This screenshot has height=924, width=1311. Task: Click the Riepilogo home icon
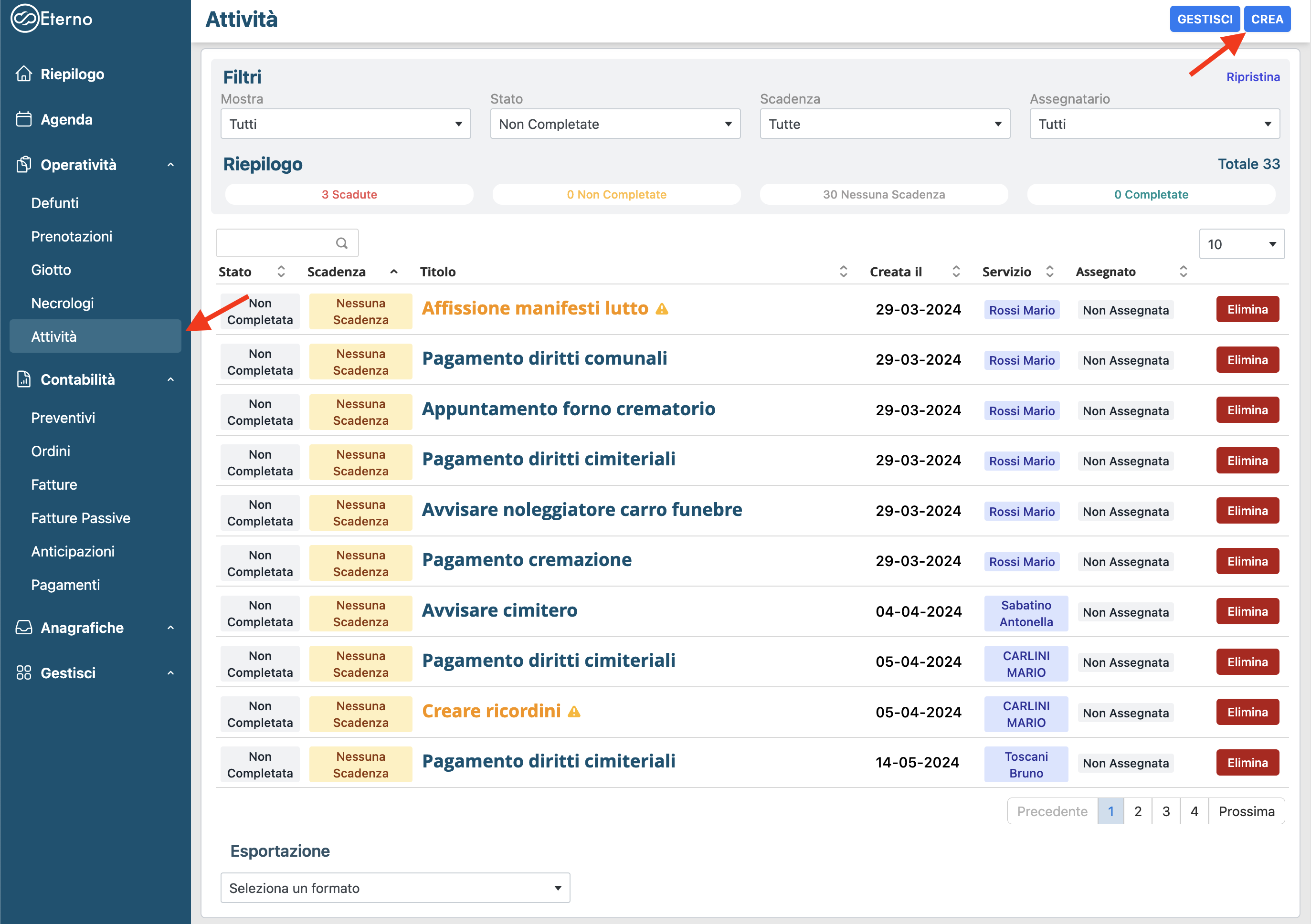24,73
